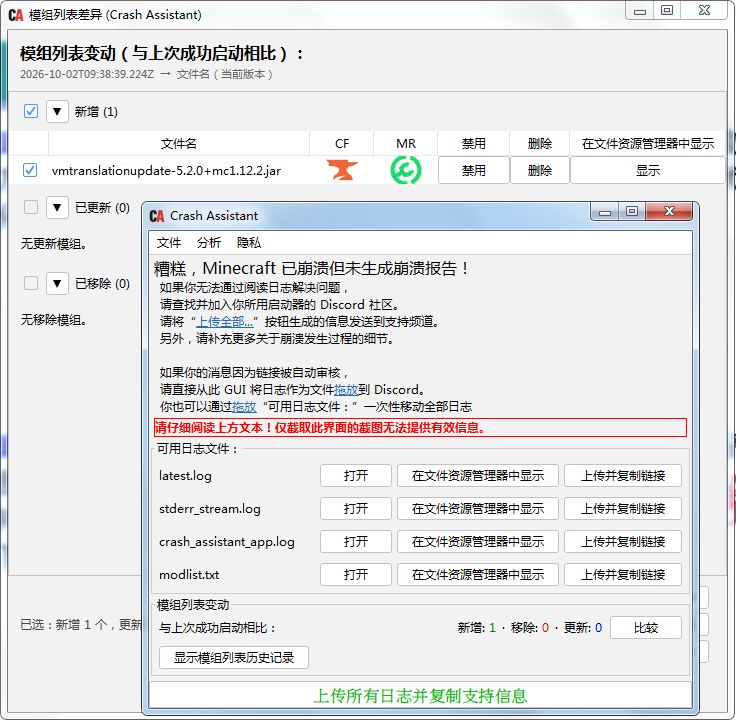This screenshot has height=721, width=736.
Task: Close the mod list diff window
Action: point(704,11)
